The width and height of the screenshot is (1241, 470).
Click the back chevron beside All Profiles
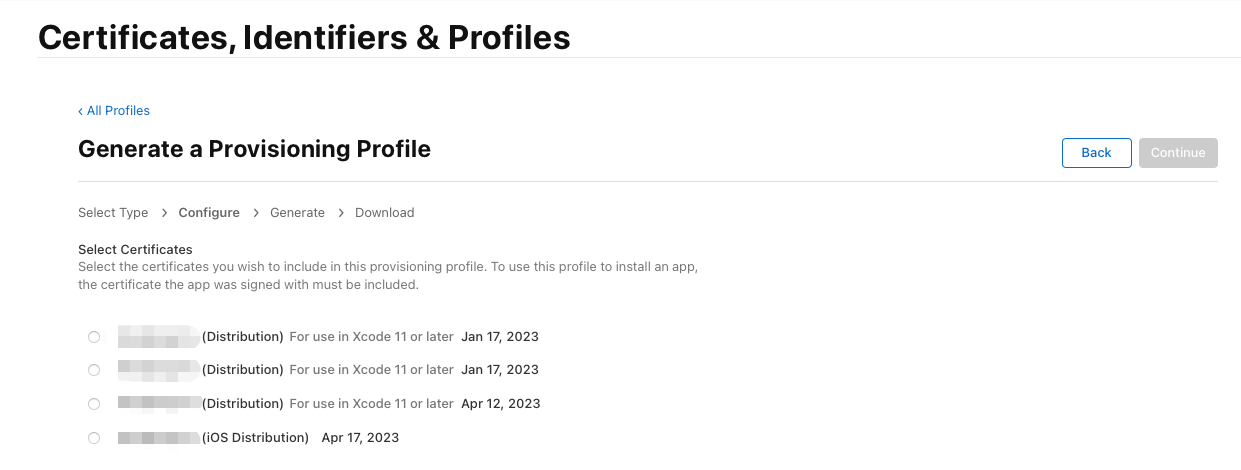click(81, 111)
